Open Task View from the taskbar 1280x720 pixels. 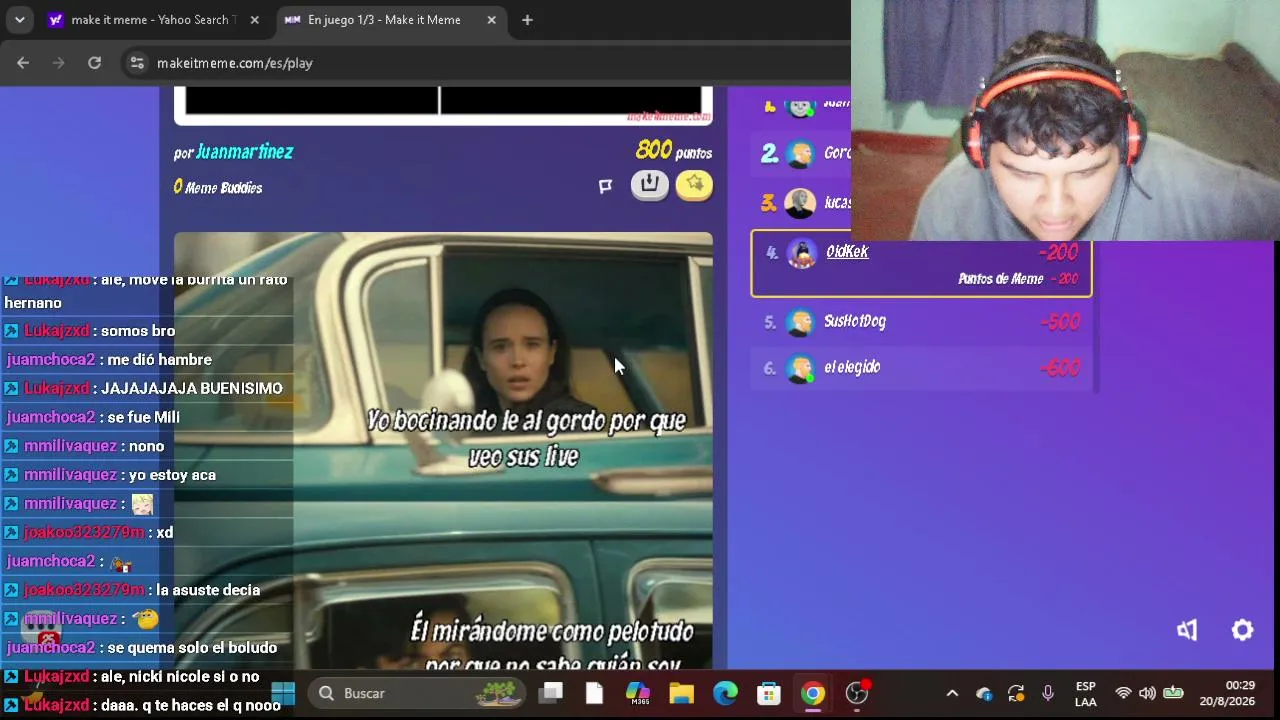(551, 693)
